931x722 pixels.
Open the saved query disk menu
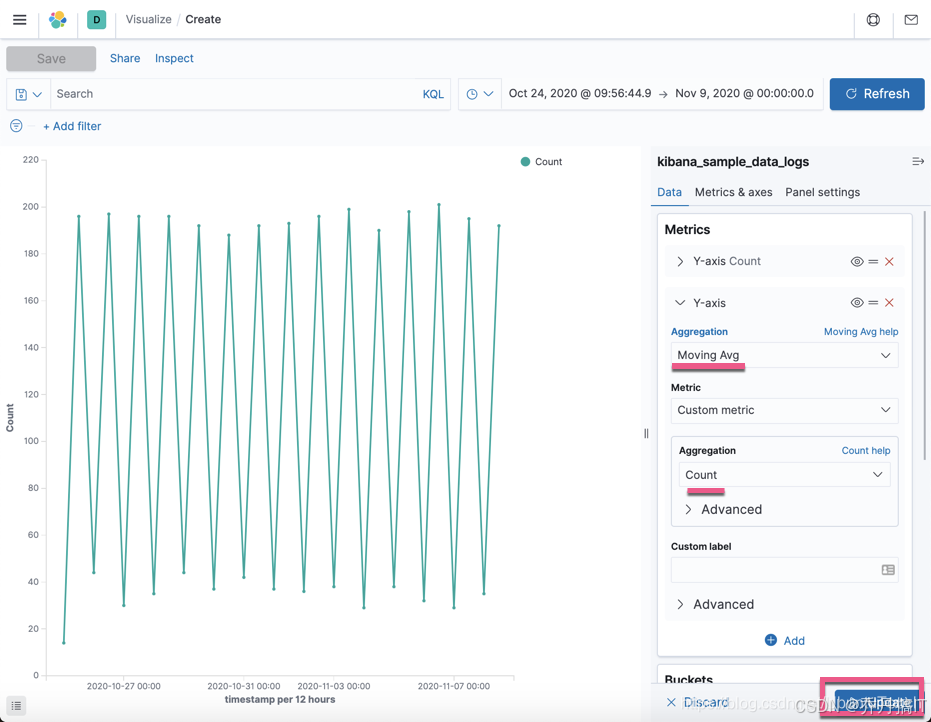click(28, 94)
